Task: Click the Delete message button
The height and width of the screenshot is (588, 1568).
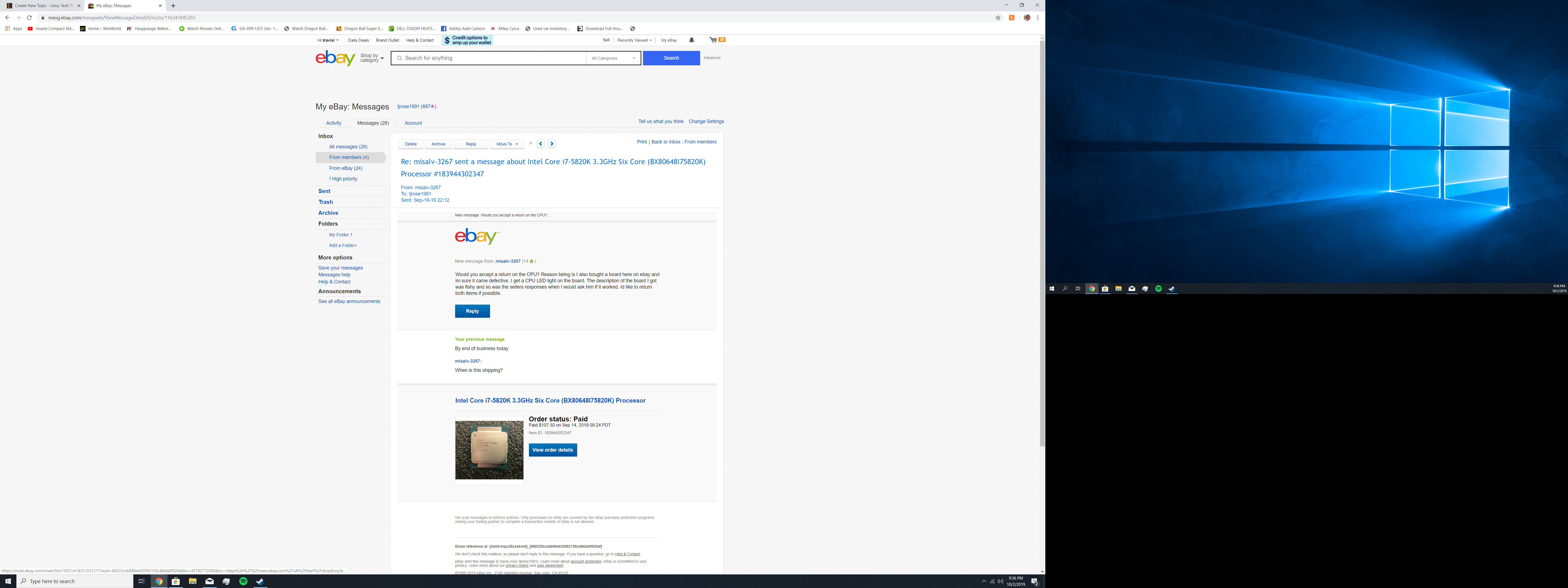Action: 411,144
